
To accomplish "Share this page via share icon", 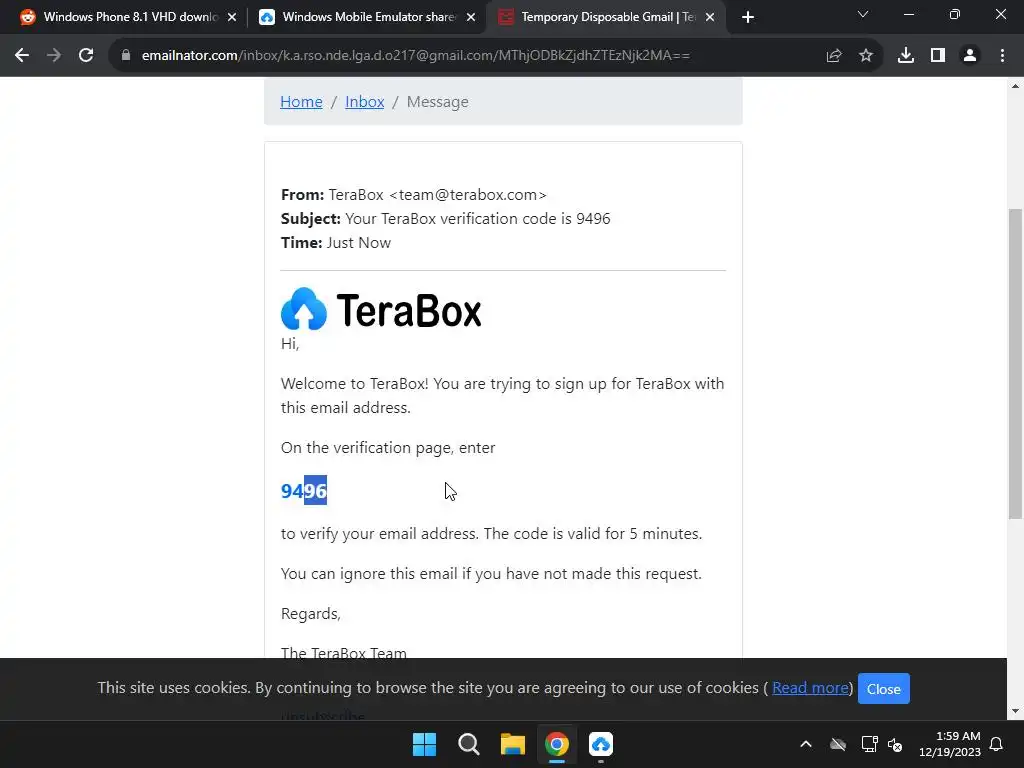I will coord(834,56).
